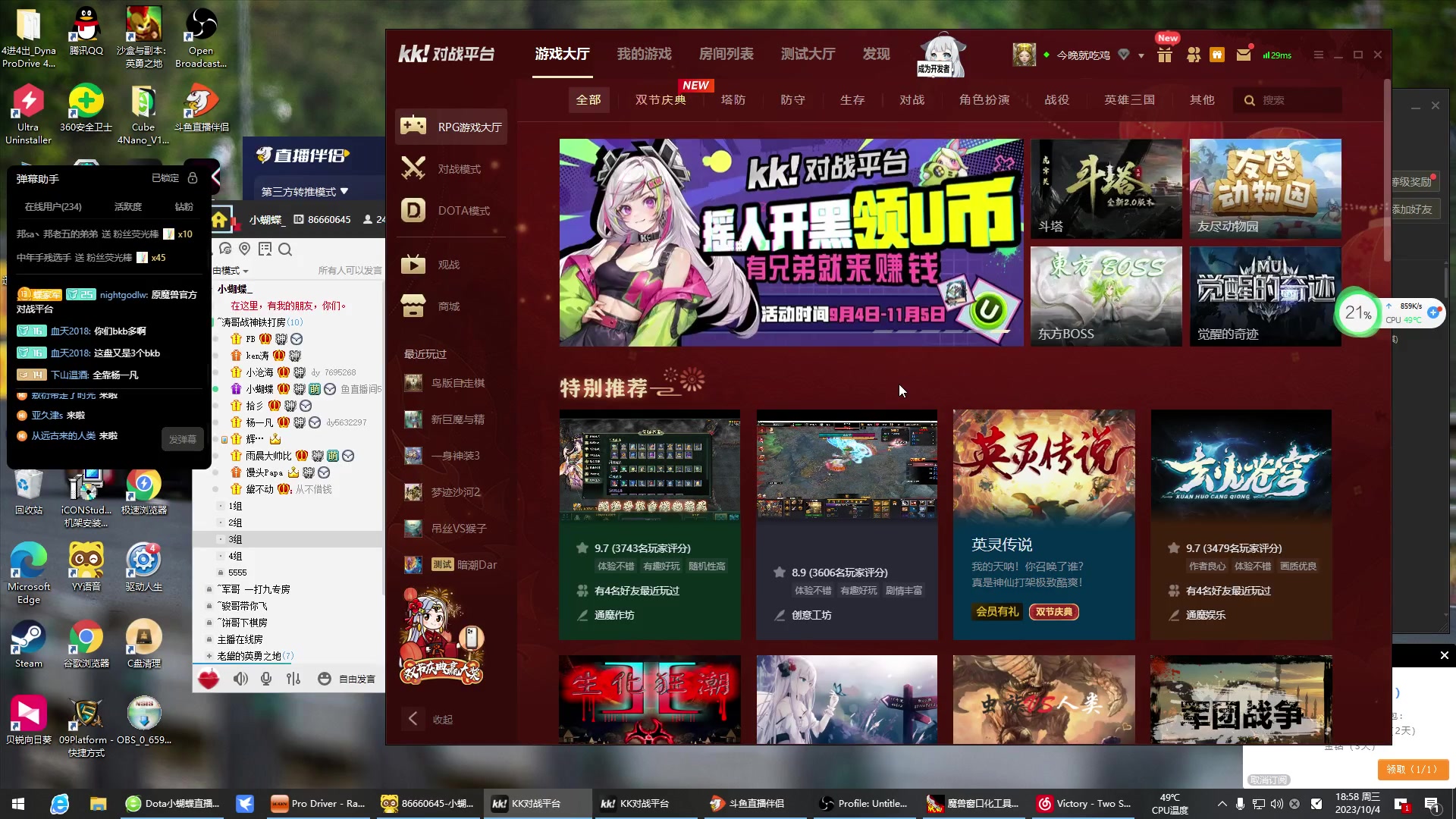Select the 3组 sub-channel
1456x819 pixels.
[x=235, y=539]
